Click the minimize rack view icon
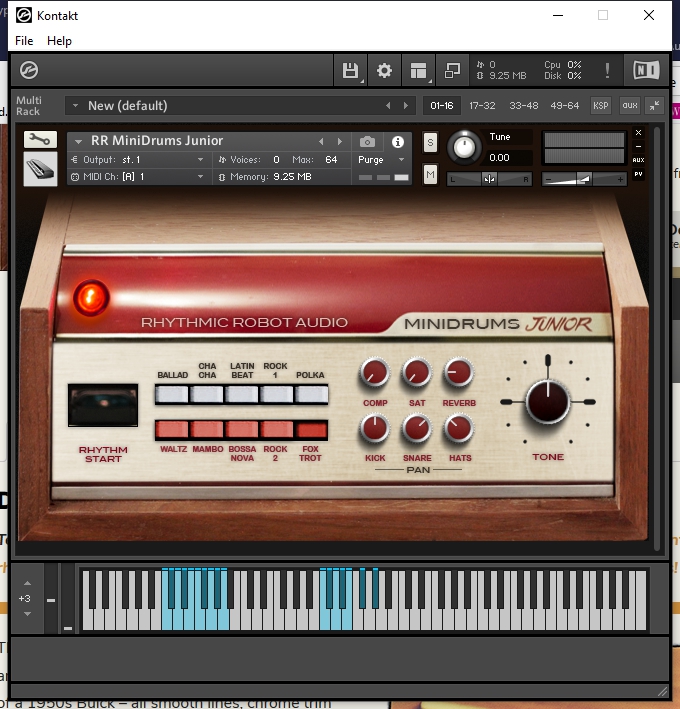Image resolution: width=680 pixels, height=709 pixels. pyautogui.click(x=452, y=70)
